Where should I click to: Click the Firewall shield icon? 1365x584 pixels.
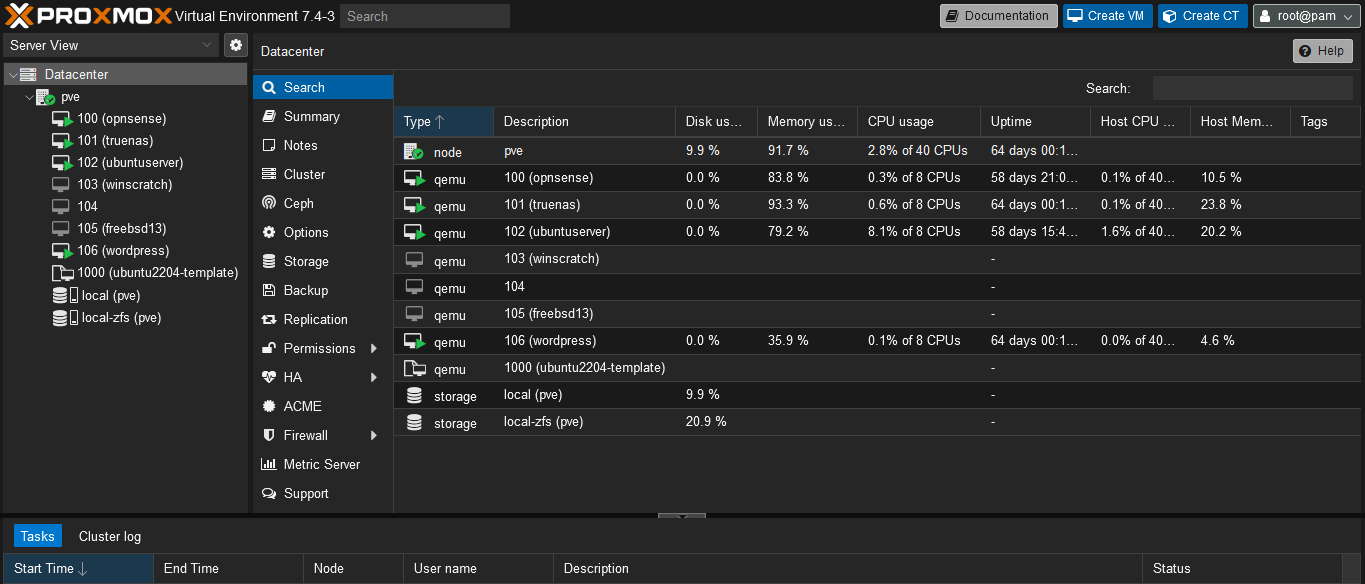click(268, 435)
